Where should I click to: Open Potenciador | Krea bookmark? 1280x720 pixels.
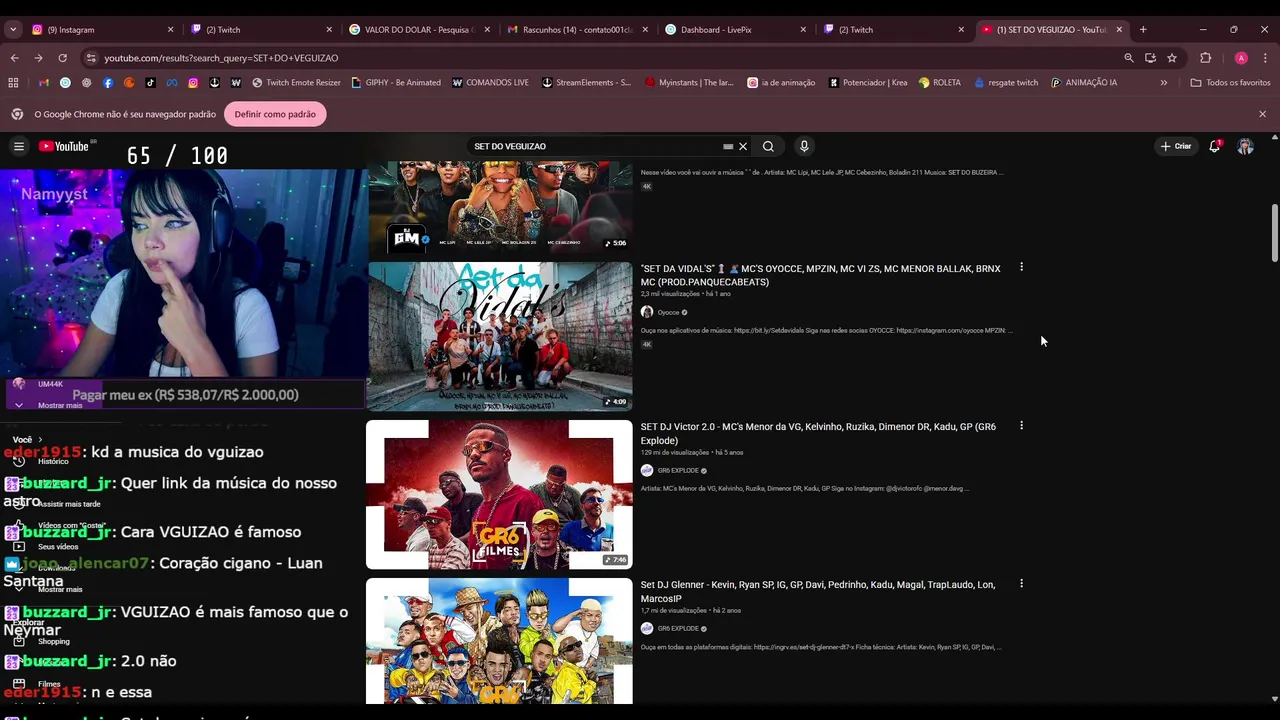point(868,83)
